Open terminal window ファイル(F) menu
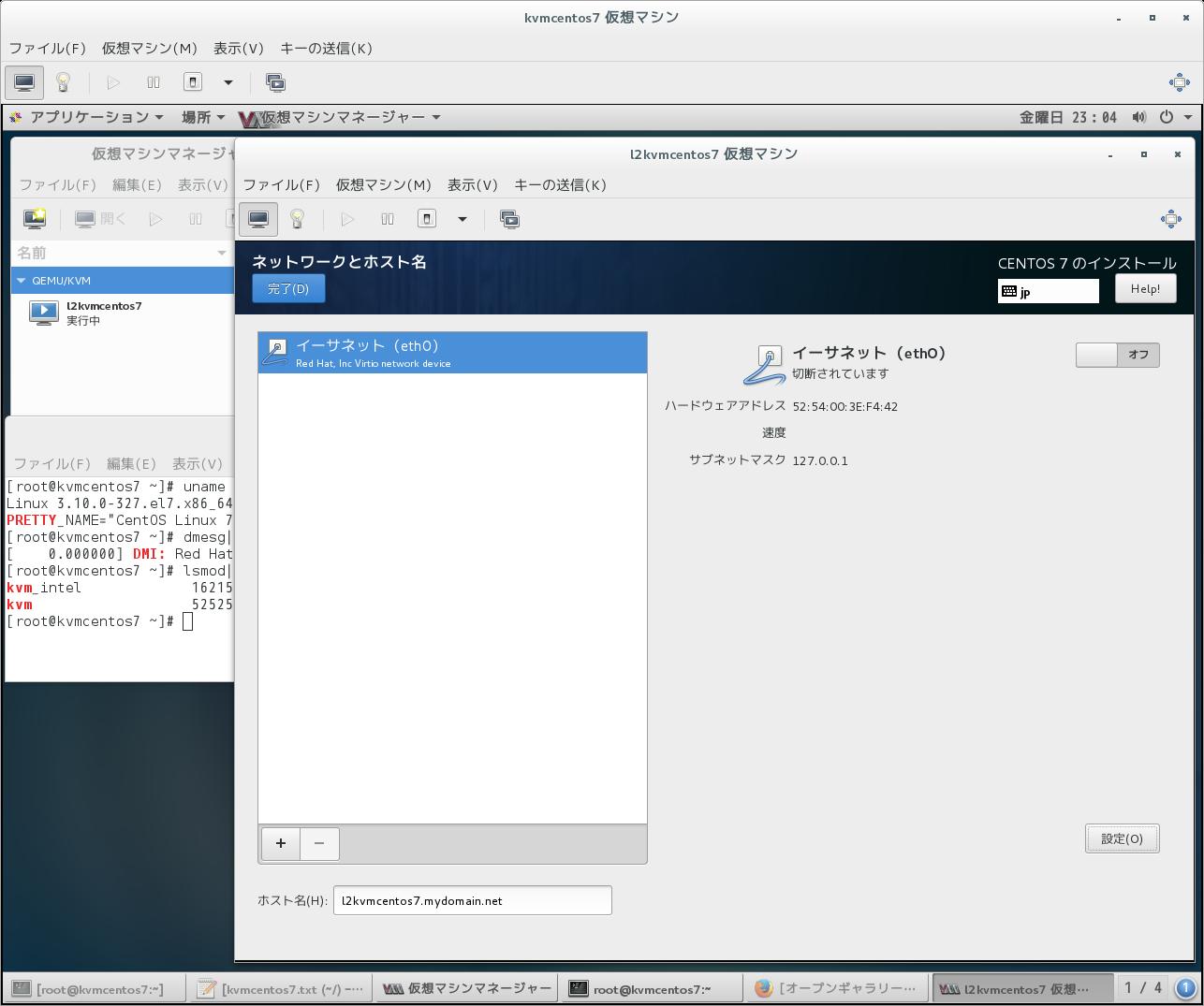Viewport: 1204px width, 1006px height. [x=51, y=463]
